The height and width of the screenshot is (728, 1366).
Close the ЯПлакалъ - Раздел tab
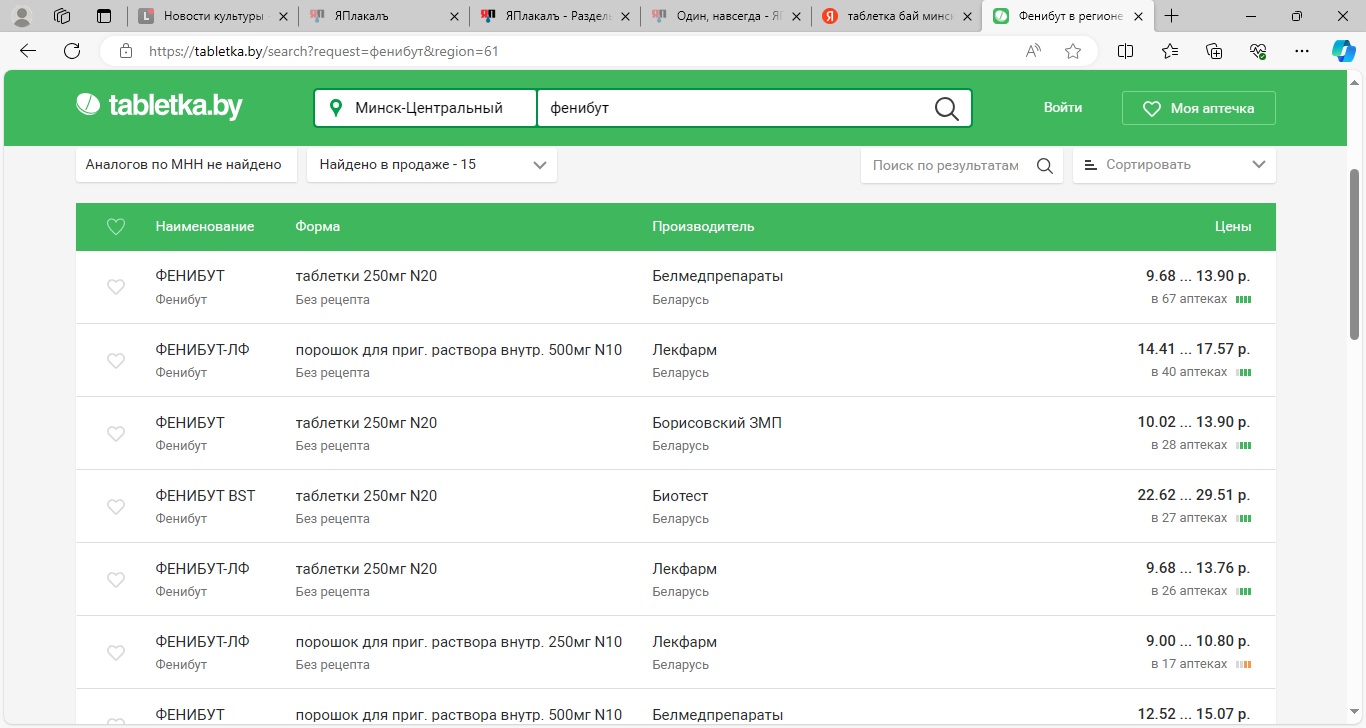coord(625,16)
